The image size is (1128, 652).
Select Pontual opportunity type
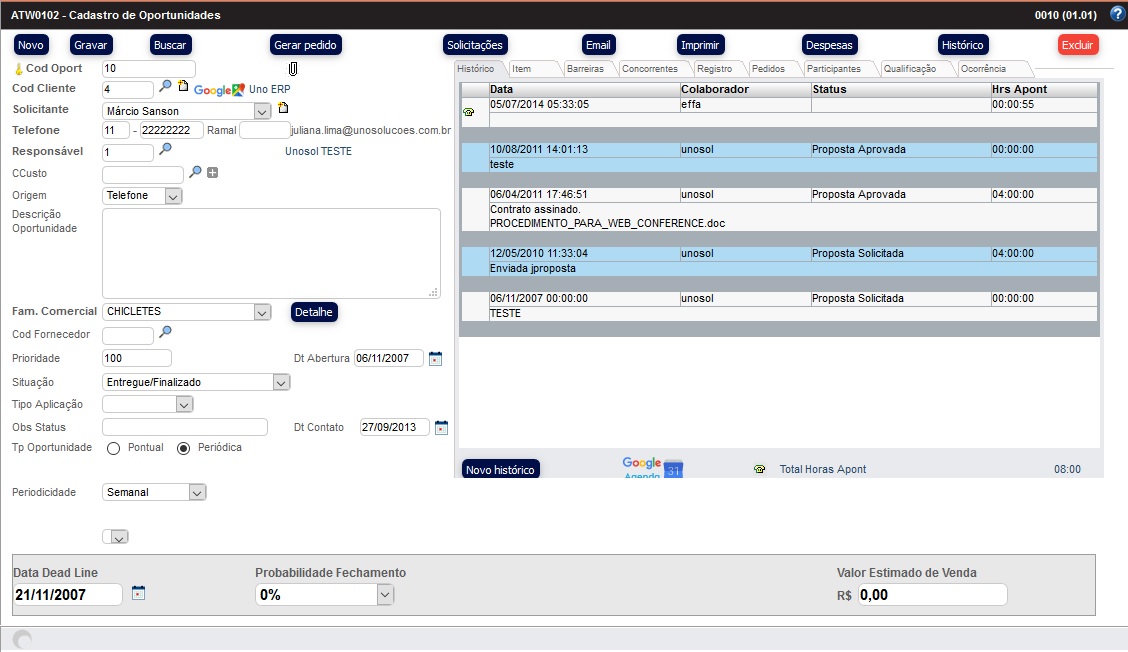click(113, 448)
